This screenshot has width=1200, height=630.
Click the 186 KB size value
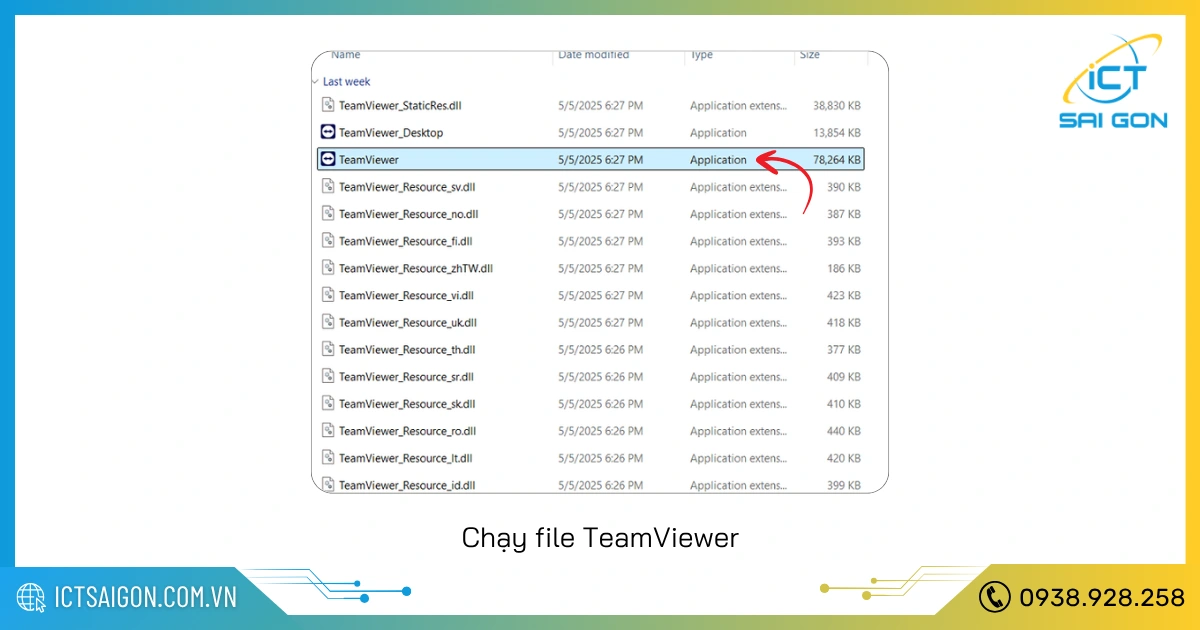tap(843, 268)
